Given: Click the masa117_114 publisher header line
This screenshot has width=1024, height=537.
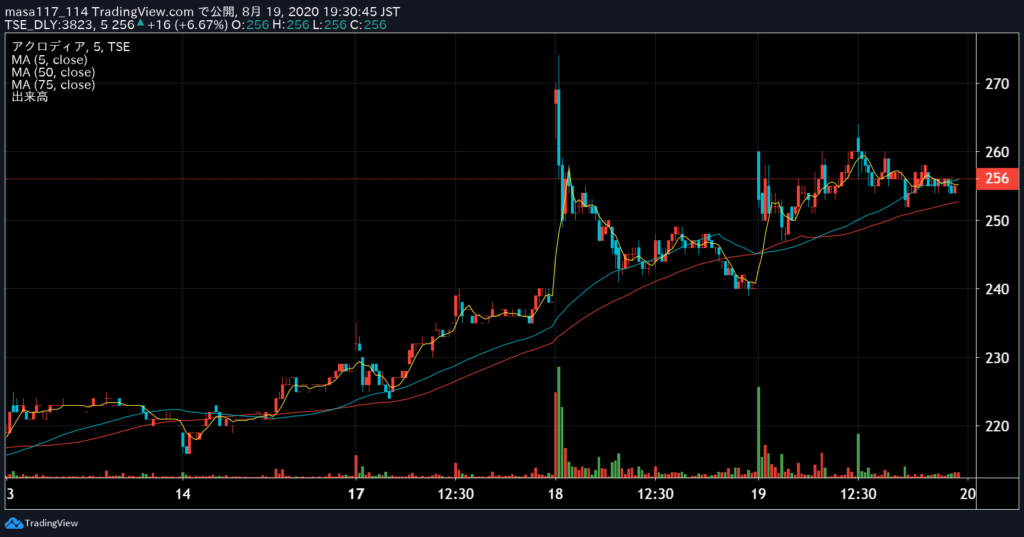Looking at the screenshot, I should (202, 11).
